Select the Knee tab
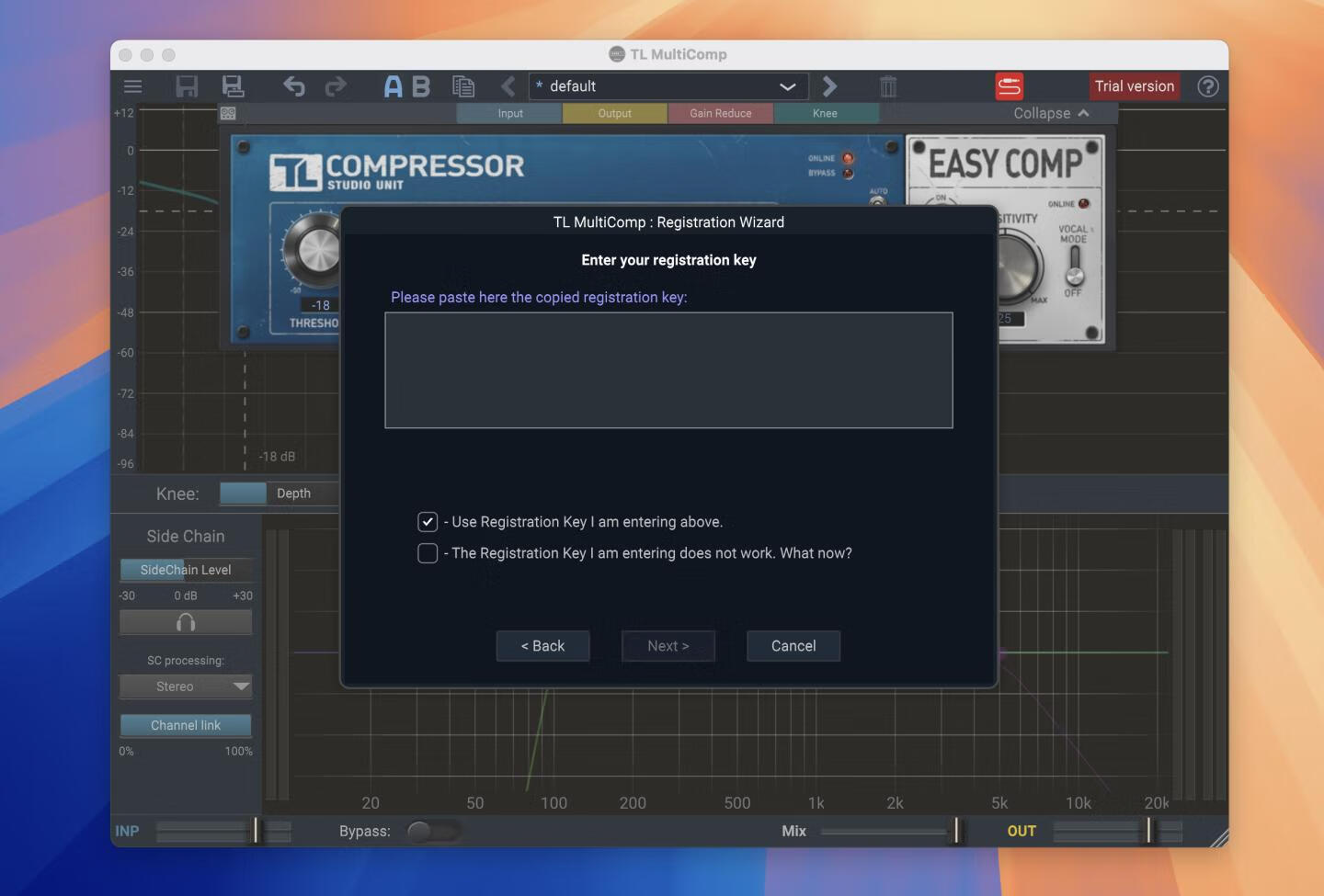Viewport: 1324px width, 896px height. tap(825, 113)
